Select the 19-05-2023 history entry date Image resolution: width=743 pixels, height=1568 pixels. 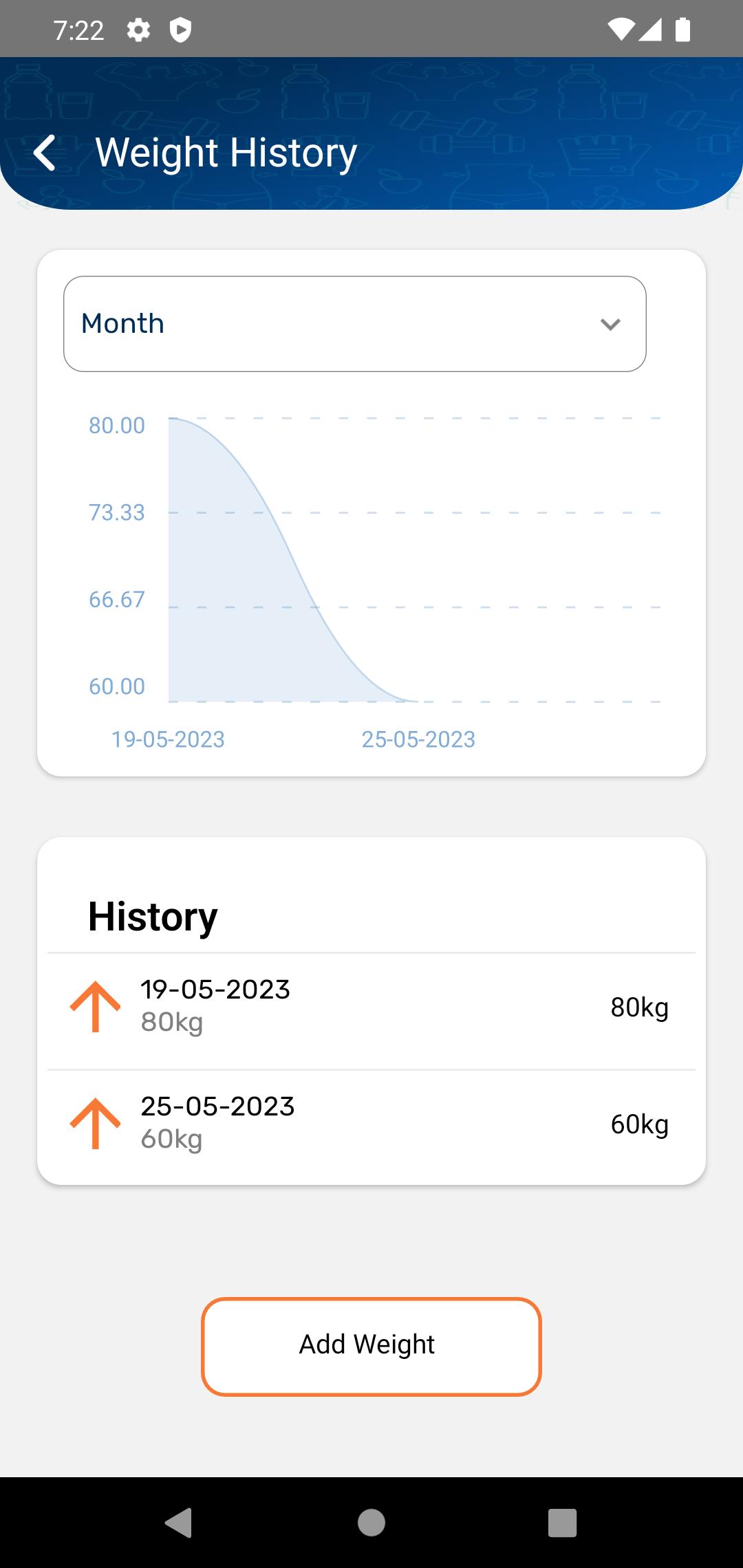click(x=215, y=990)
